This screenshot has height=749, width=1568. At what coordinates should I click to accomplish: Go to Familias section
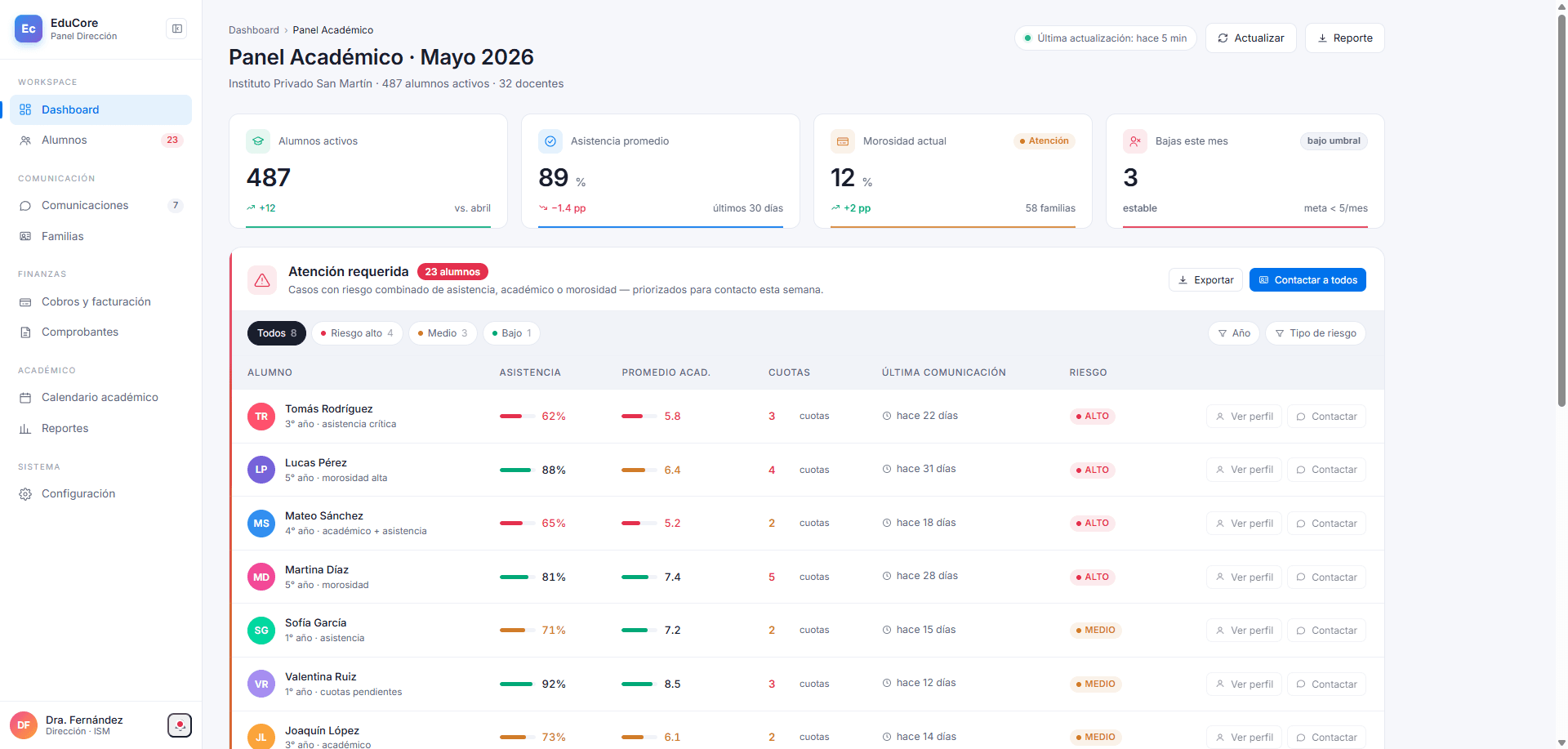100,237
